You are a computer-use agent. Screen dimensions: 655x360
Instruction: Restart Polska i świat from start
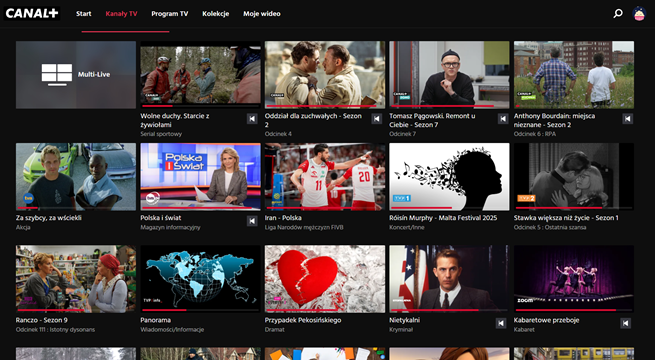pyautogui.click(x=252, y=221)
